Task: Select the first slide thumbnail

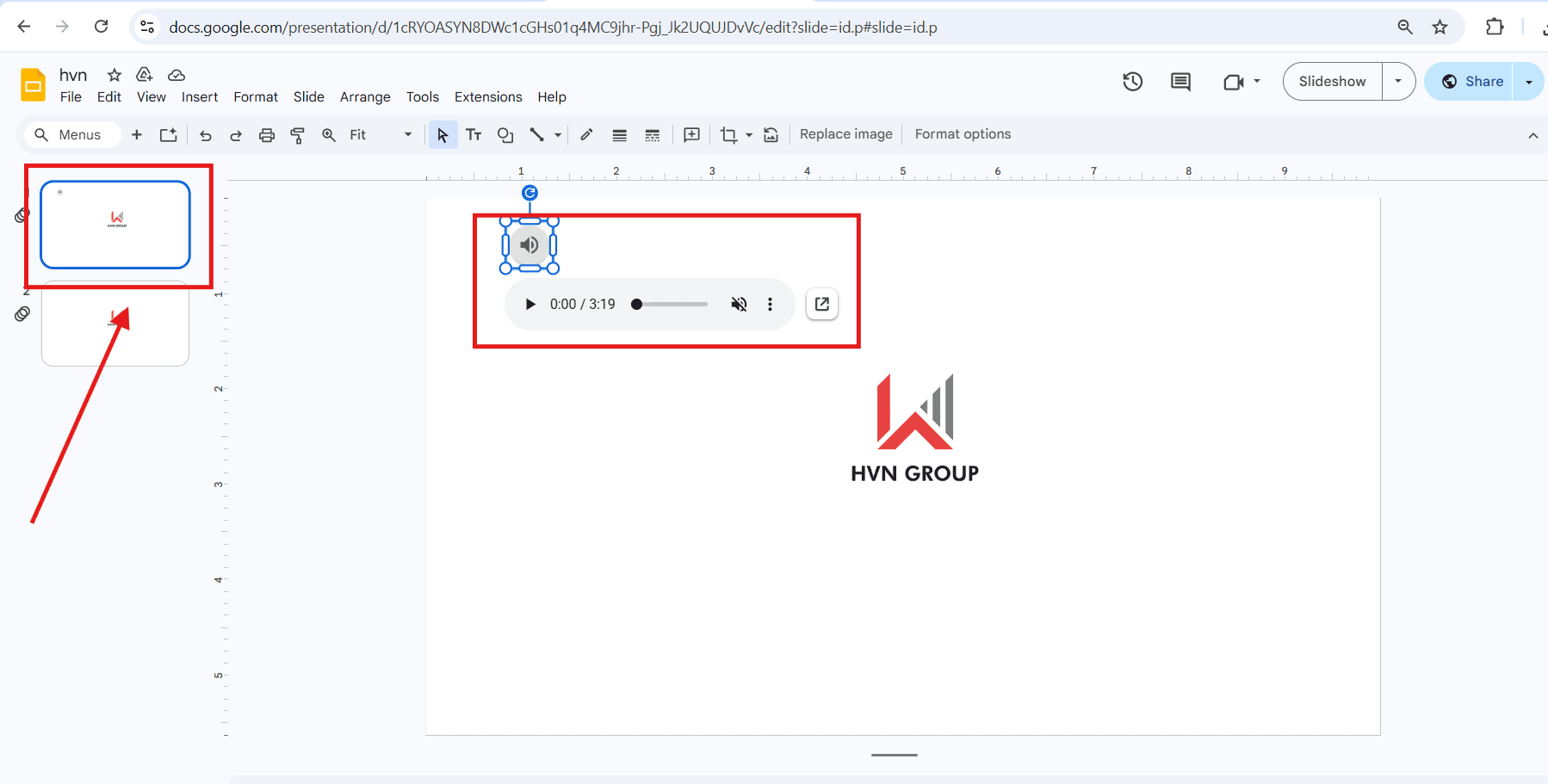Action: pyautogui.click(x=115, y=225)
